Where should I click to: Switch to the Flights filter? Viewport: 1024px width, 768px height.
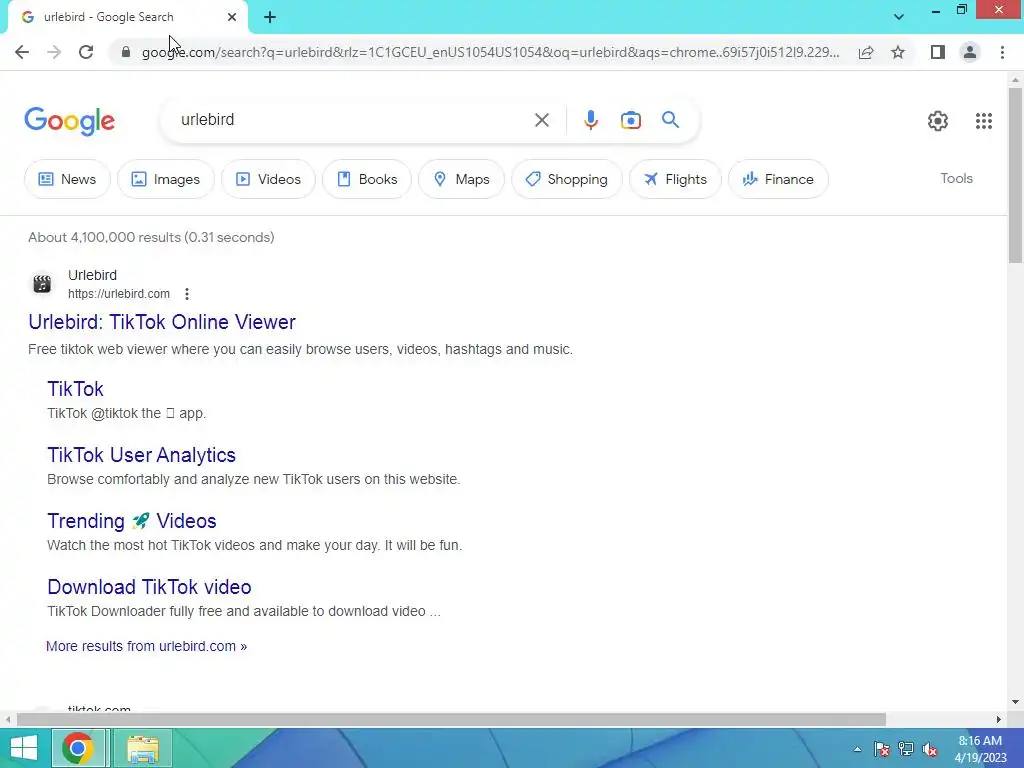pos(675,179)
